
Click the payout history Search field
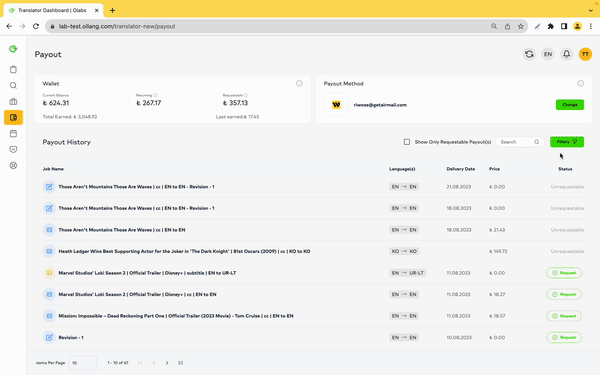click(x=520, y=142)
